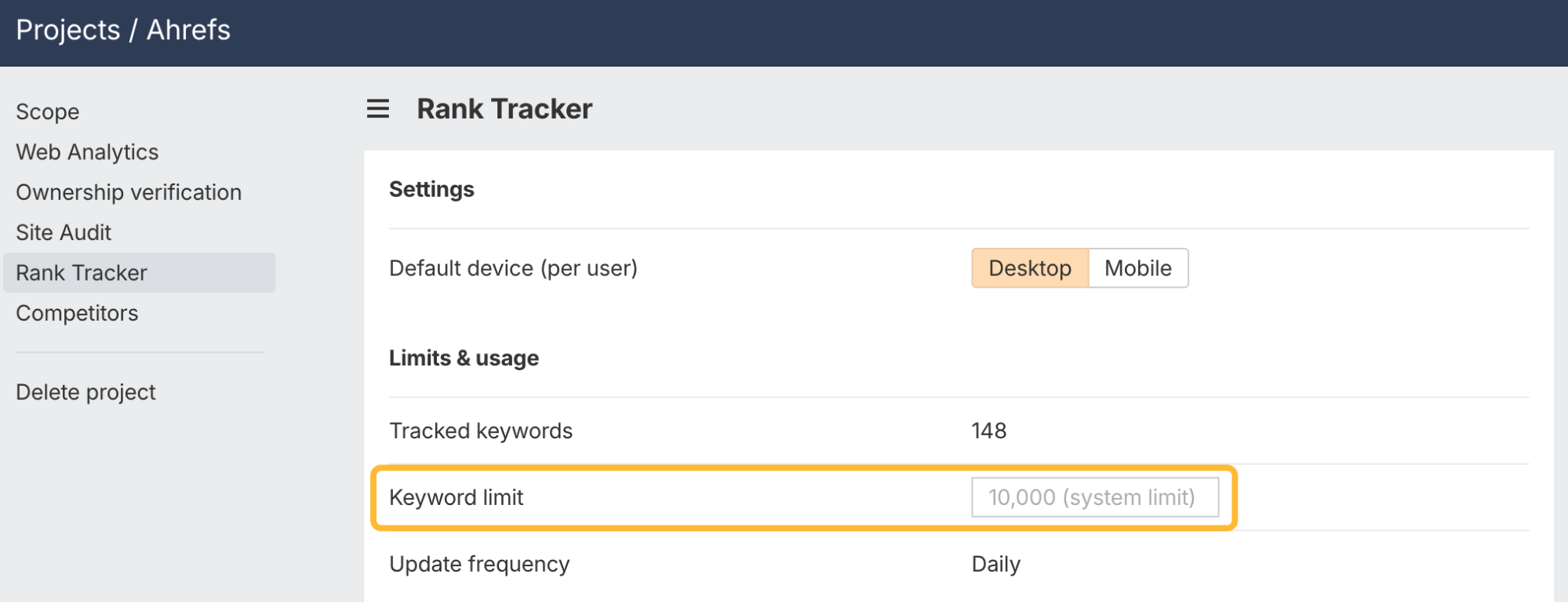Click the hamburger menu icon beside Rank Tracker
This screenshot has height=603, width=1568.
tap(378, 109)
